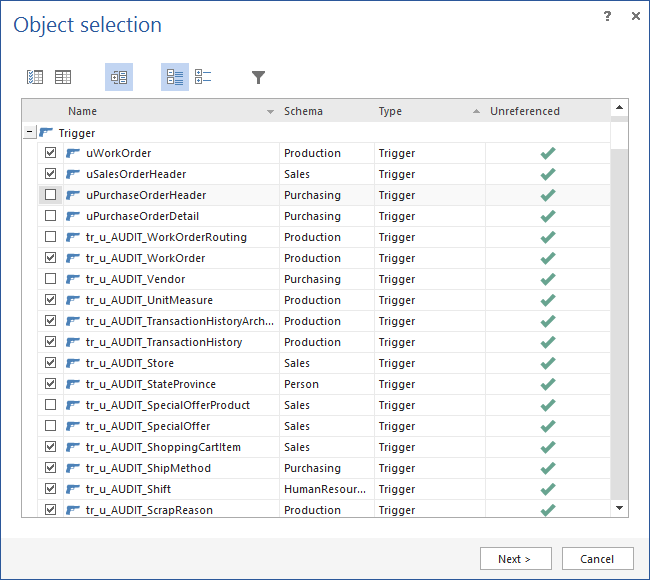Select the tr_u_AUDIT_ShipMethod row
The image size is (650, 580).
148,468
